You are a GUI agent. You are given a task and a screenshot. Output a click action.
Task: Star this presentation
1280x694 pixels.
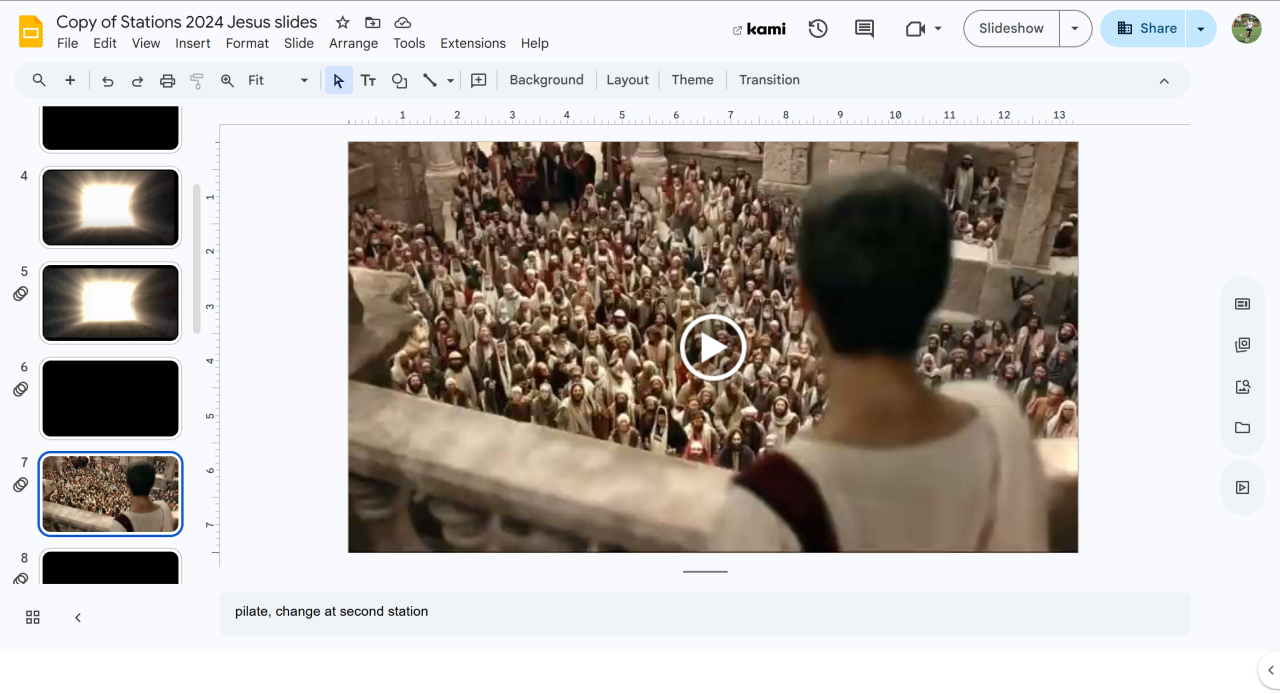343,22
